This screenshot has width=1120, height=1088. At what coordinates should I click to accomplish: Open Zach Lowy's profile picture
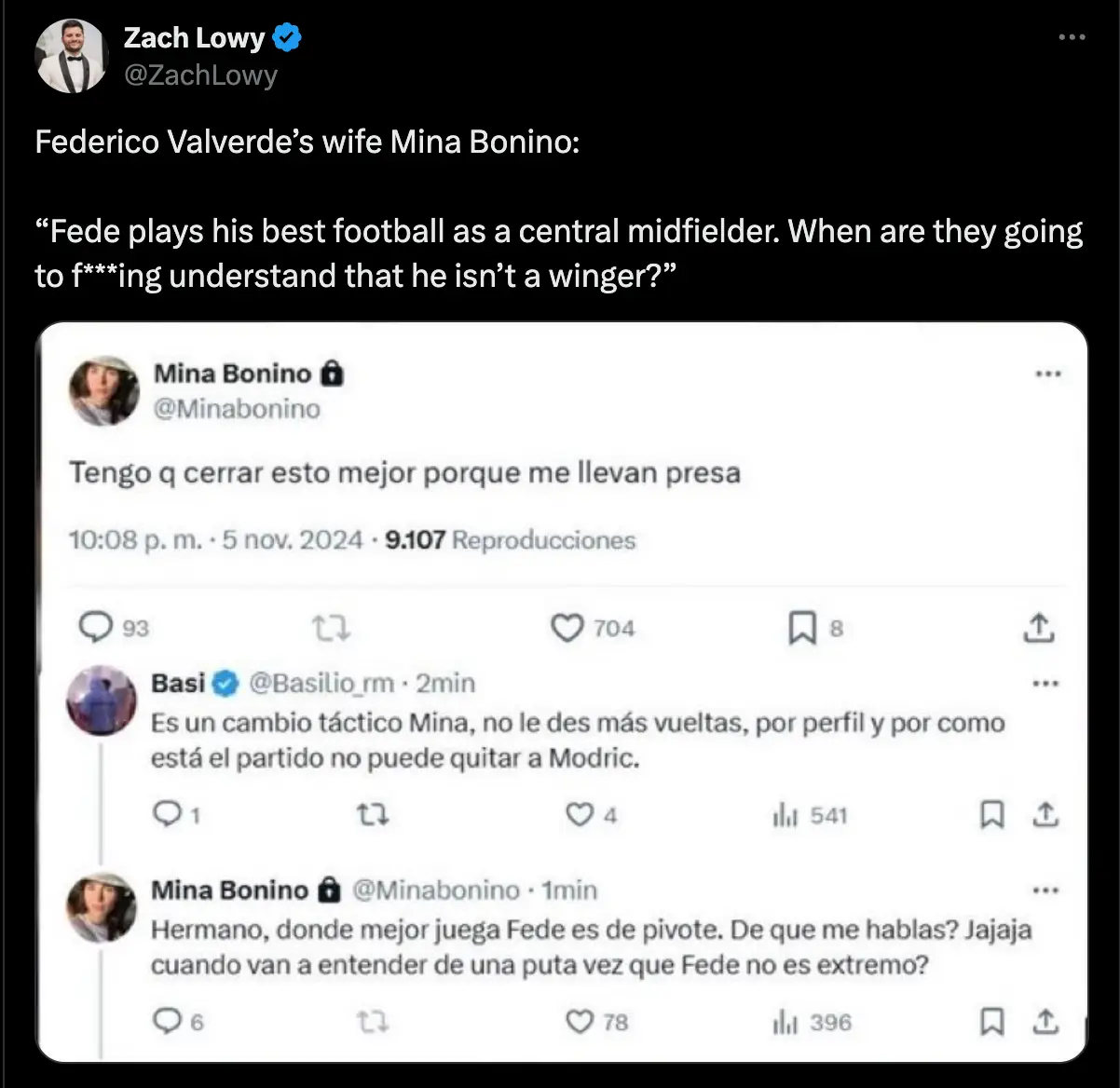click(x=71, y=56)
